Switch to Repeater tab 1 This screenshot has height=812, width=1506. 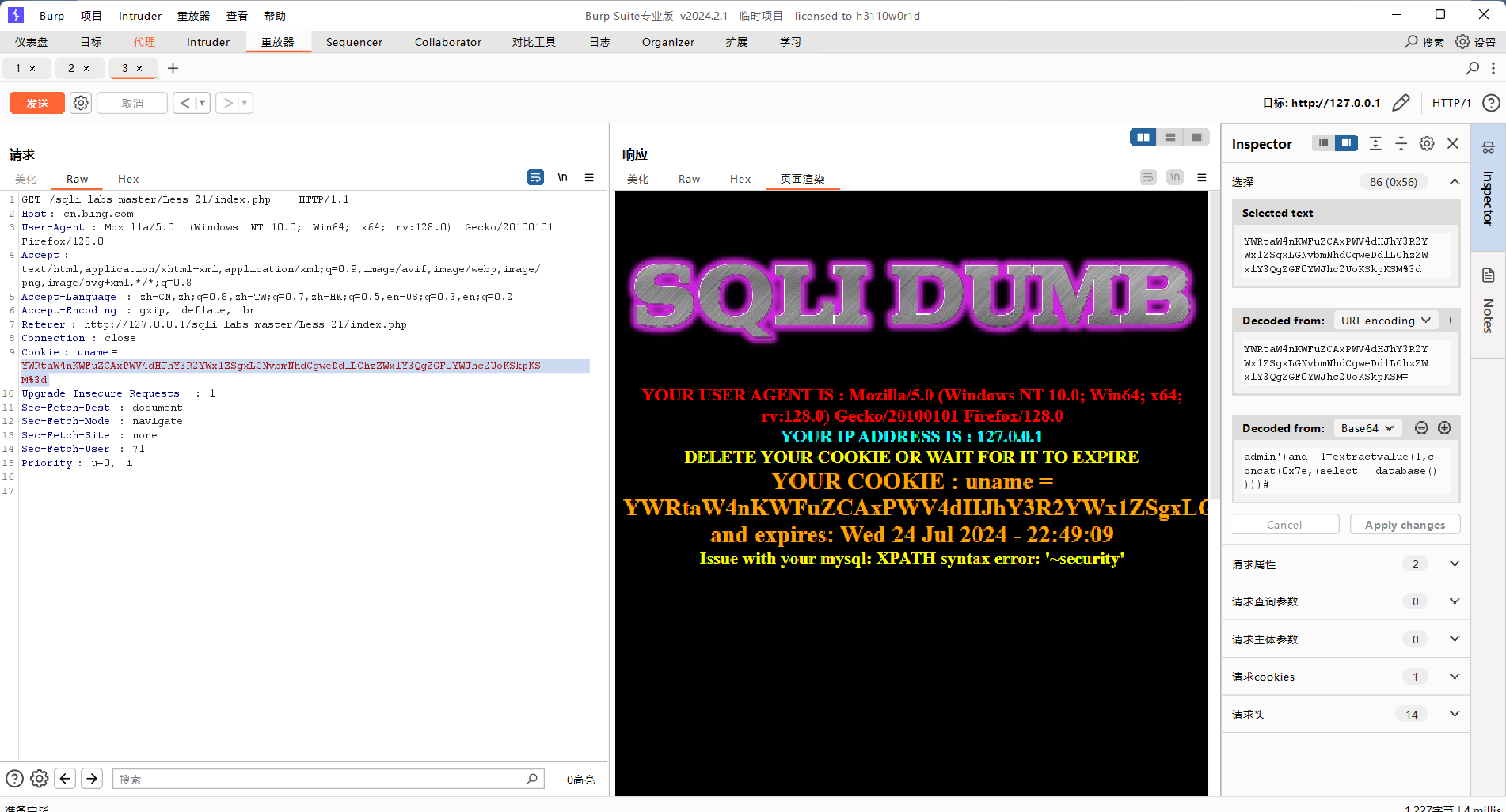tap(18, 68)
